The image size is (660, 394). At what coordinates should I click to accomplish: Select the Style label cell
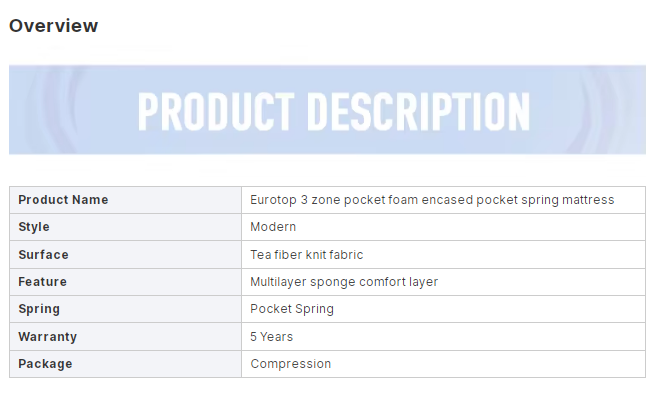pyautogui.click(x=125, y=227)
